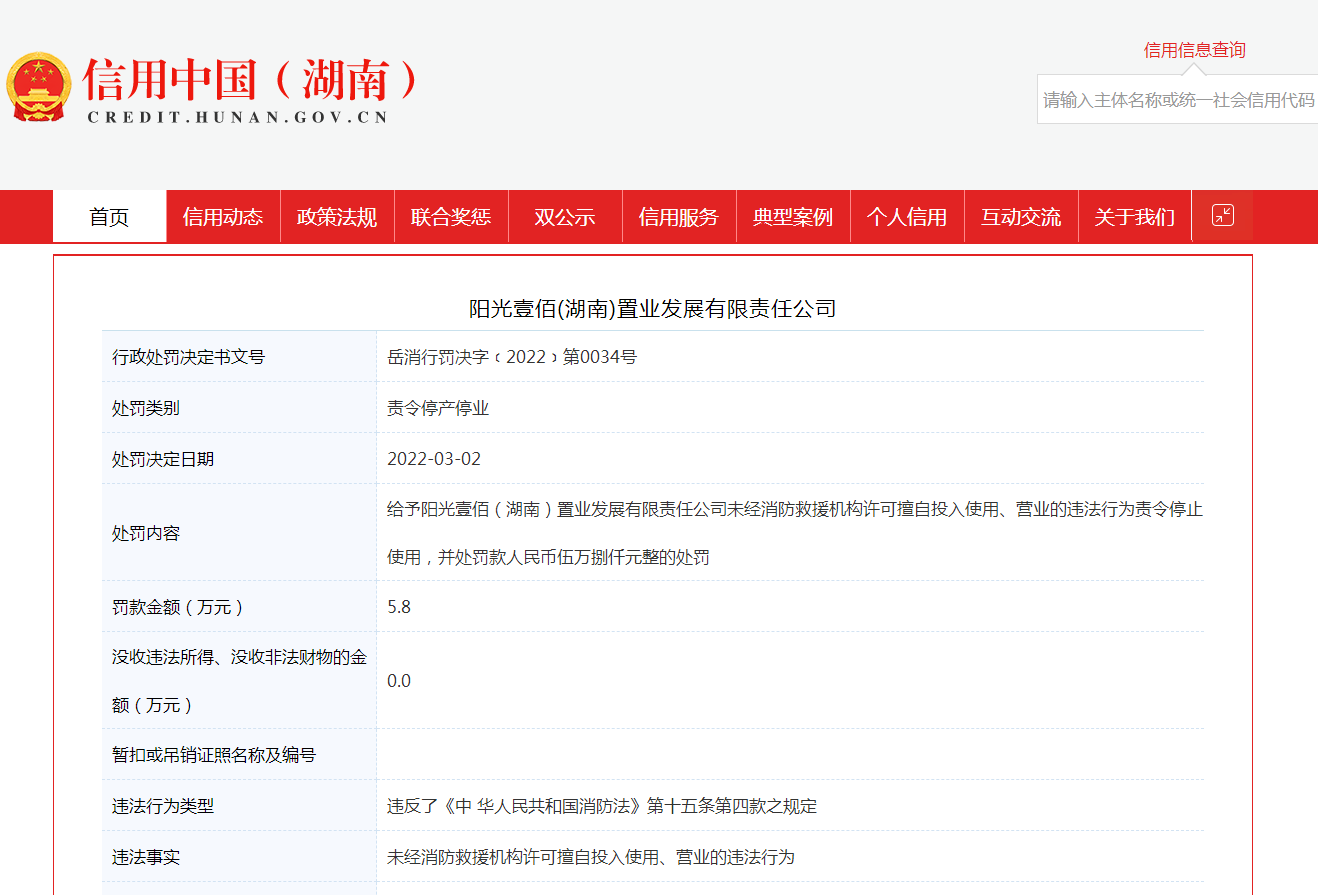Select the 行政处罚决定书文号 label

point(188,357)
